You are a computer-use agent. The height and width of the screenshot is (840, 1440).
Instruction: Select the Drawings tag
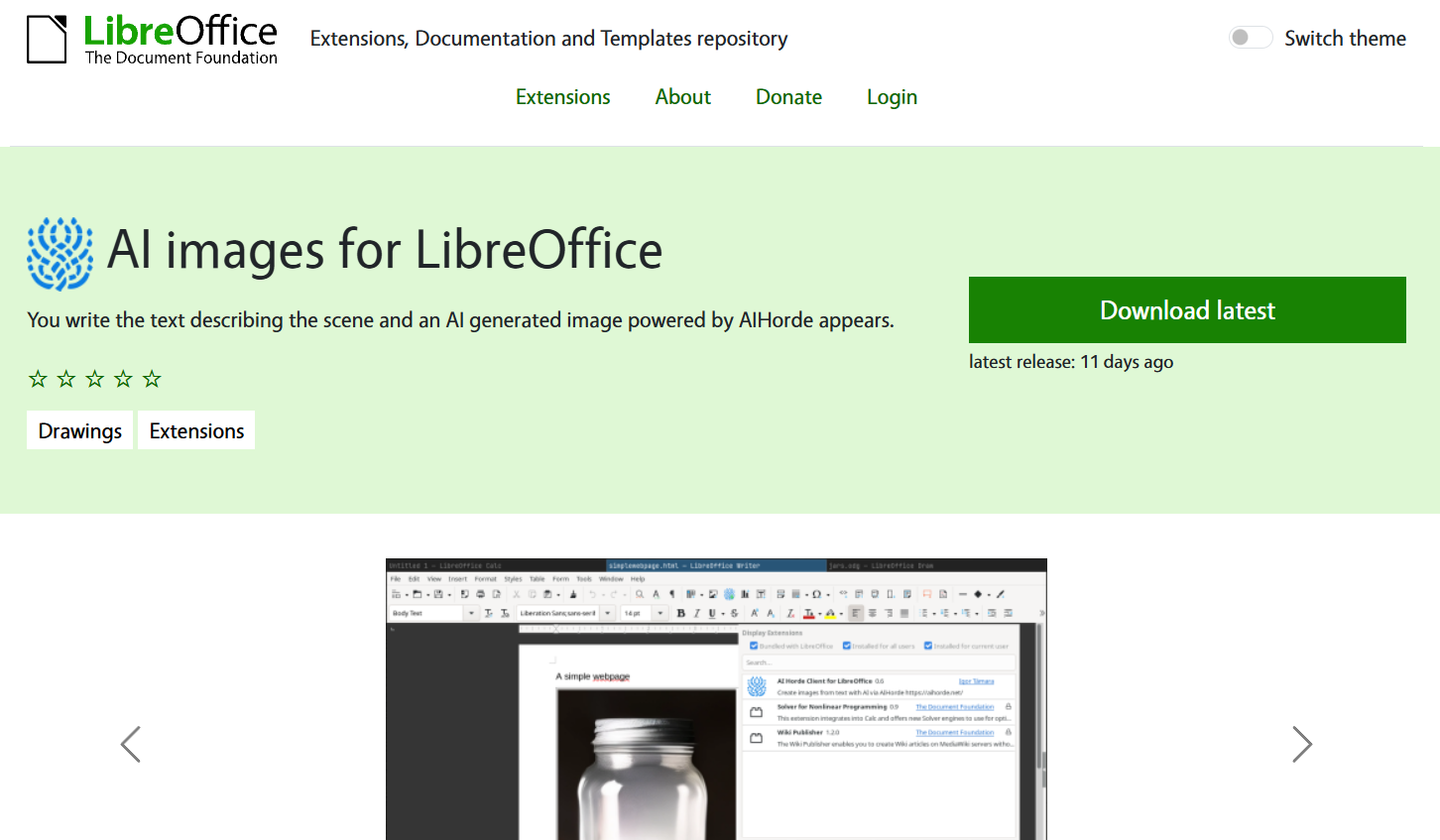tap(79, 431)
